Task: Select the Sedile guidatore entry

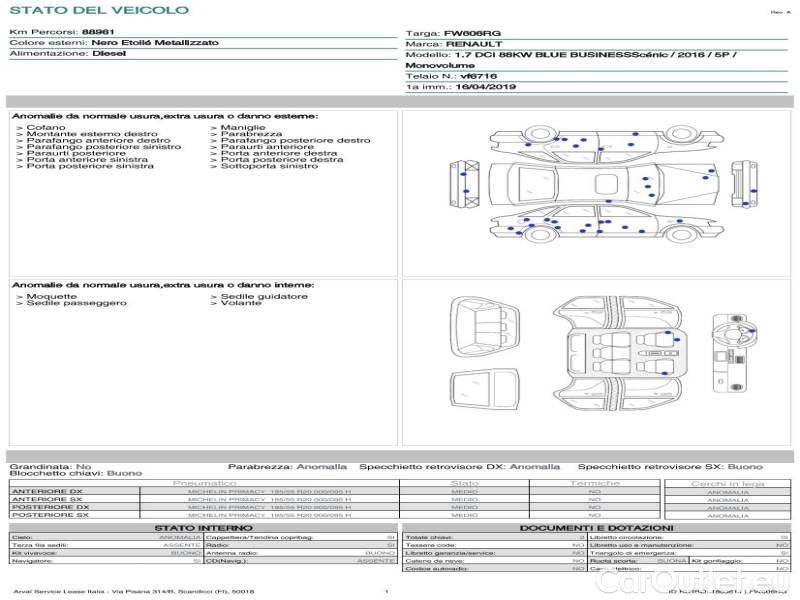Action: (264, 296)
